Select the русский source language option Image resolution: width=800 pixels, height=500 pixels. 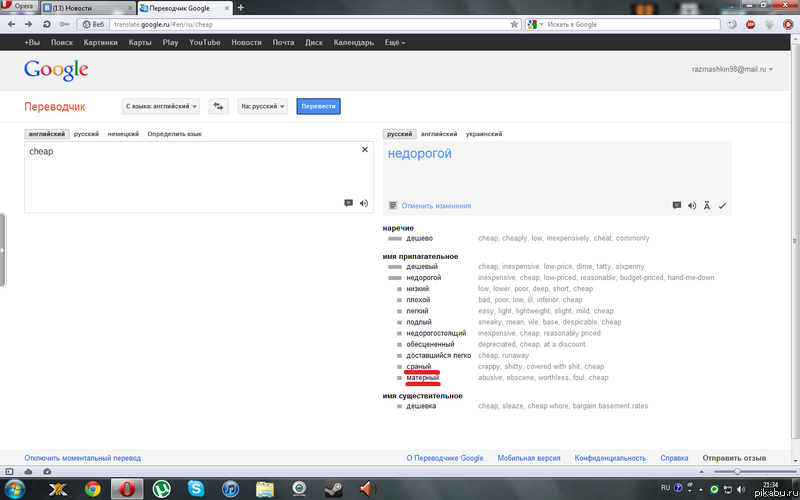click(x=86, y=134)
